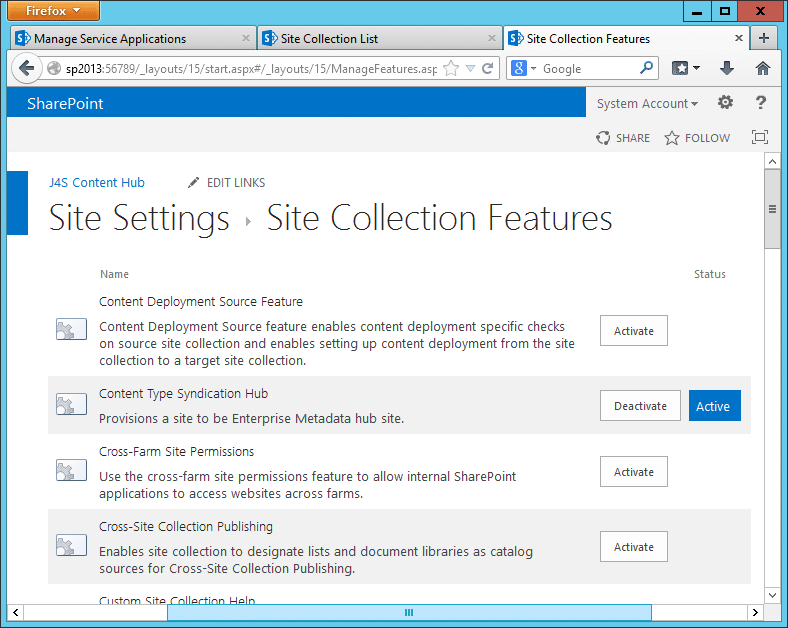The image size is (788, 628).
Task: Click the horizontal scrollbar left arrow
Action: point(16,612)
